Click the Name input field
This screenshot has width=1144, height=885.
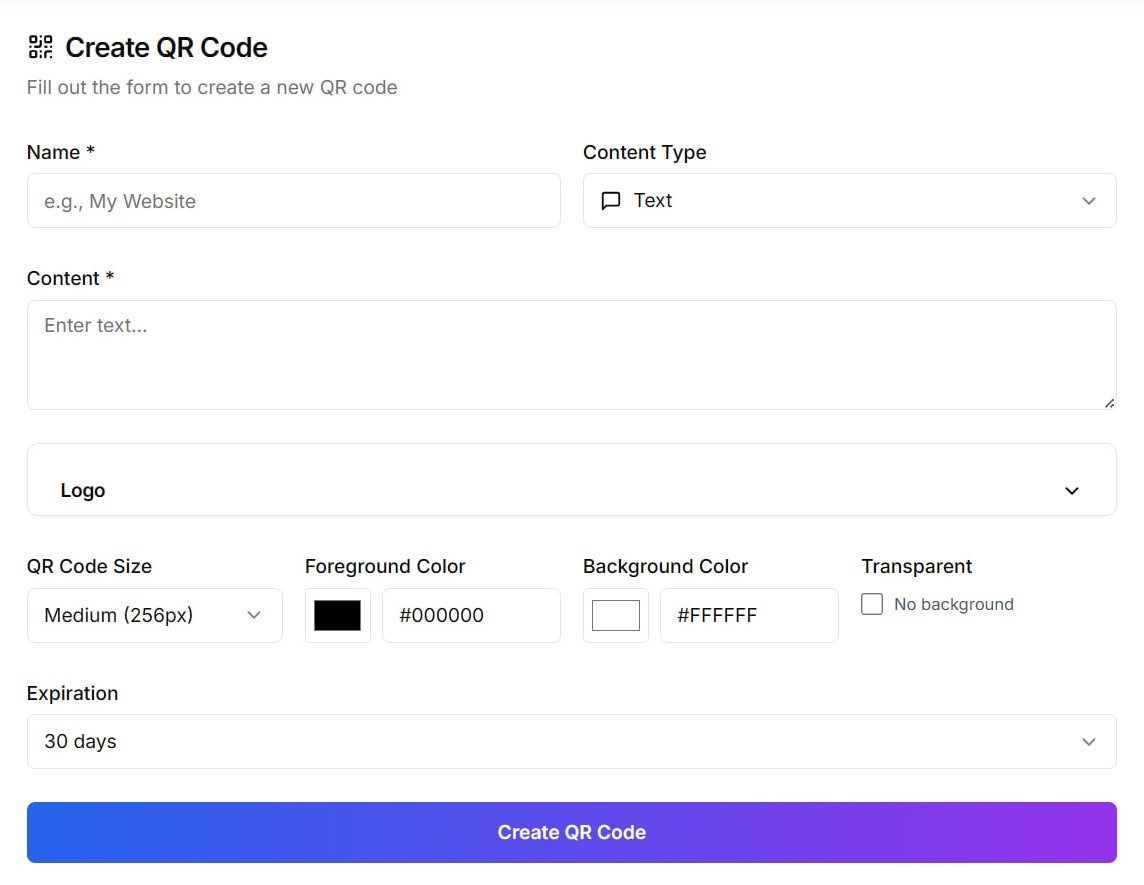[293, 201]
